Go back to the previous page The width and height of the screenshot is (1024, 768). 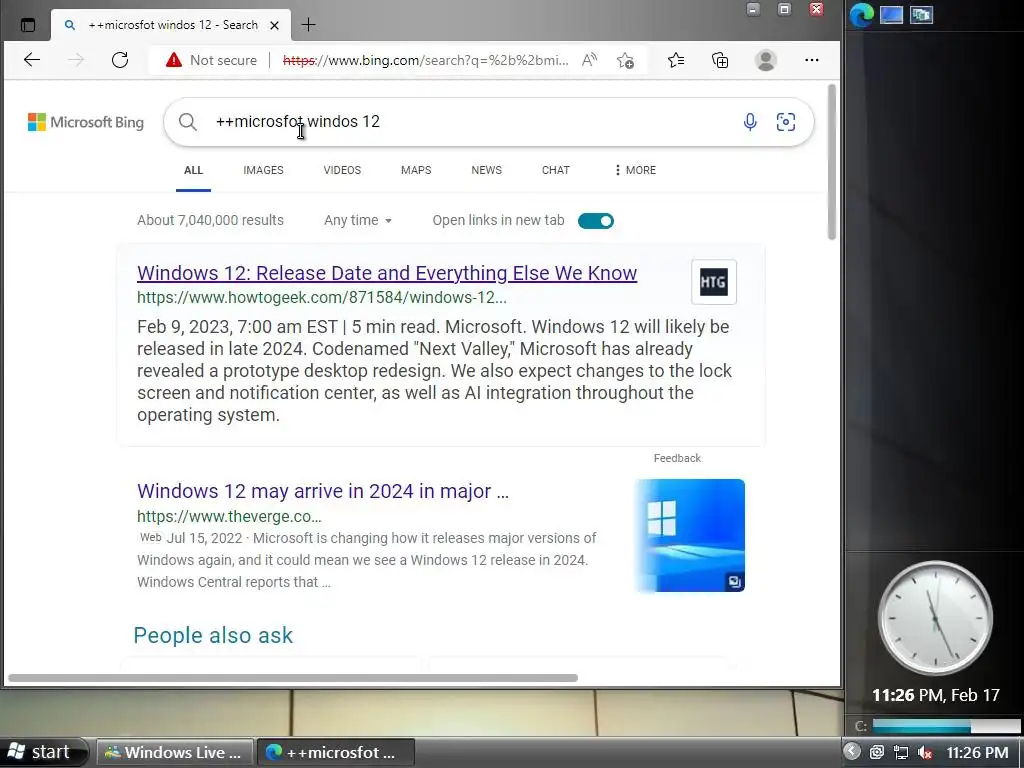click(x=32, y=60)
